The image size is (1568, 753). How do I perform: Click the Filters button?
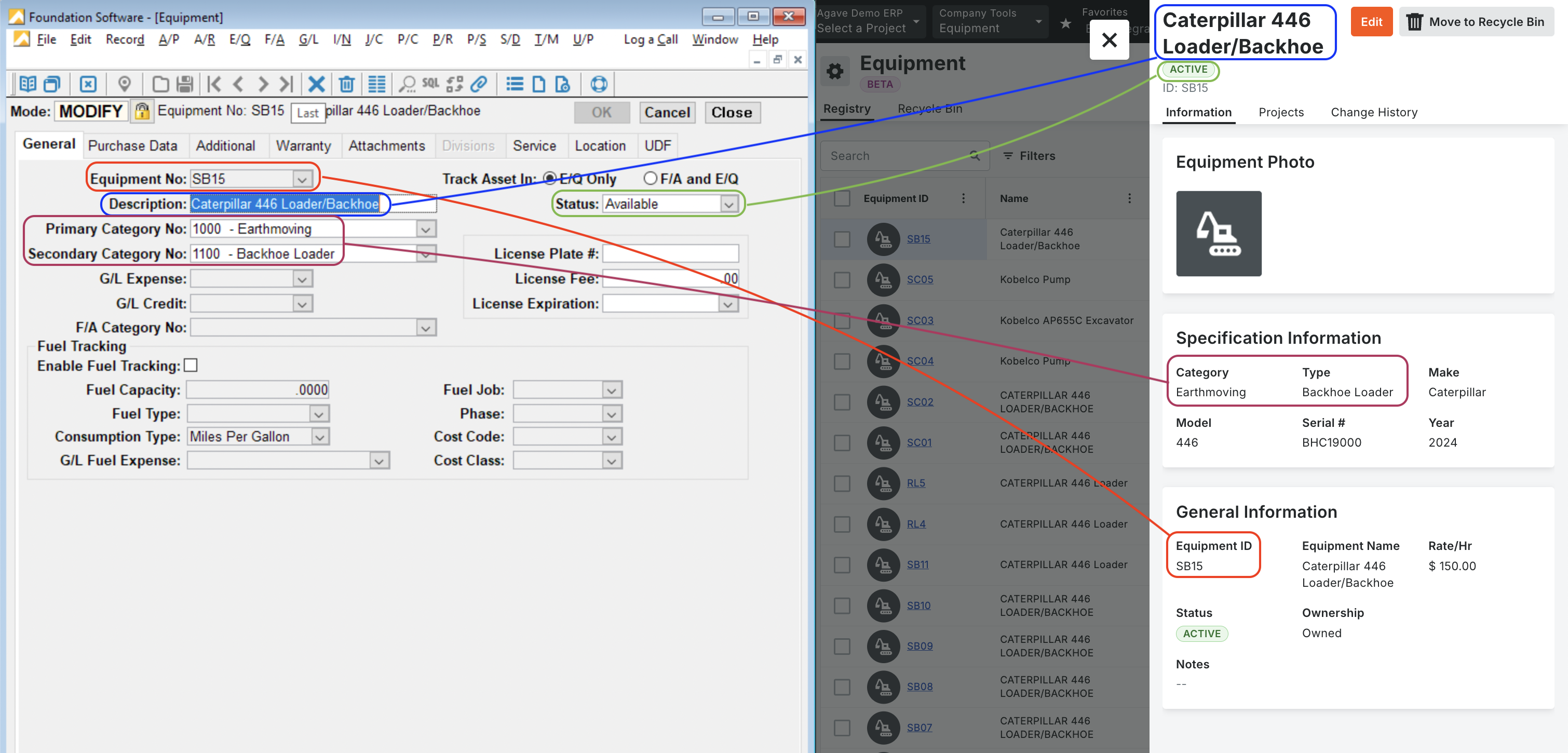1029,156
